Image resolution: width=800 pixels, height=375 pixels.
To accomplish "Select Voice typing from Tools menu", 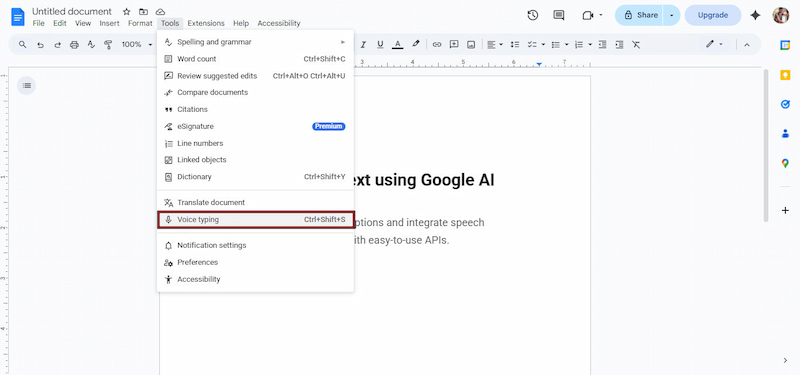I will coord(255,220).
